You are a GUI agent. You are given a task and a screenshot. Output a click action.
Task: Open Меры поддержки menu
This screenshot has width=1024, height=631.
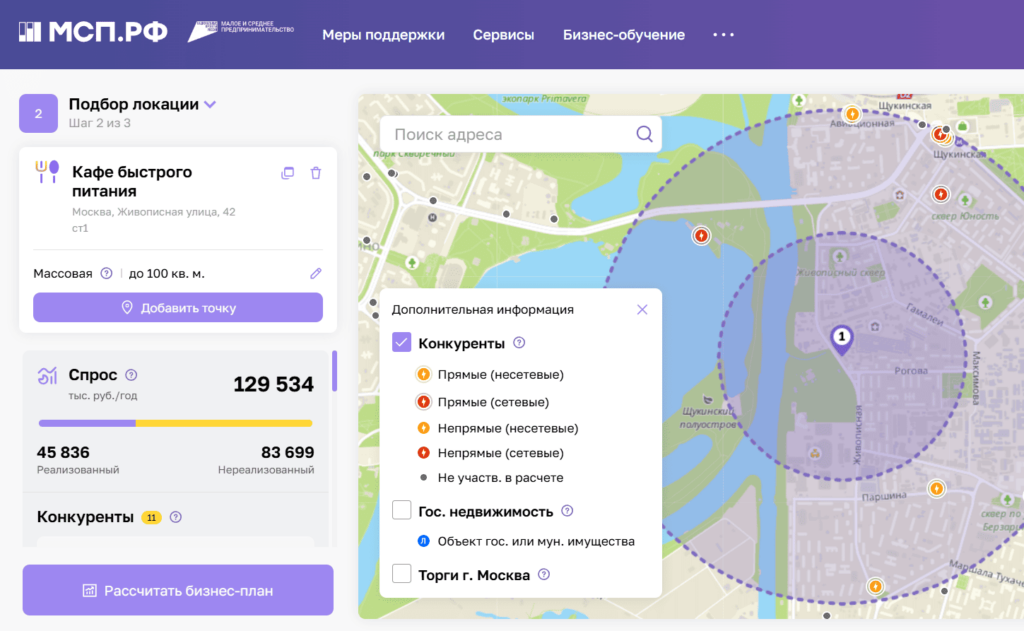point(383,35)
